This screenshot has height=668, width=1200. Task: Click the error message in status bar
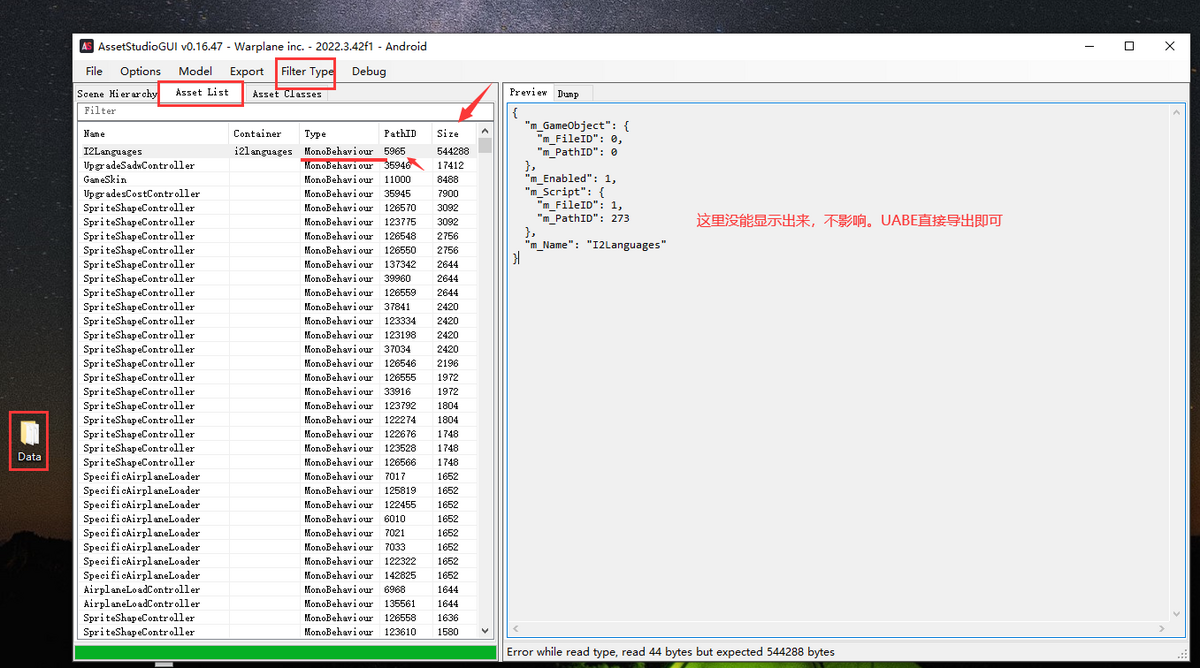(x=671, y=652)
